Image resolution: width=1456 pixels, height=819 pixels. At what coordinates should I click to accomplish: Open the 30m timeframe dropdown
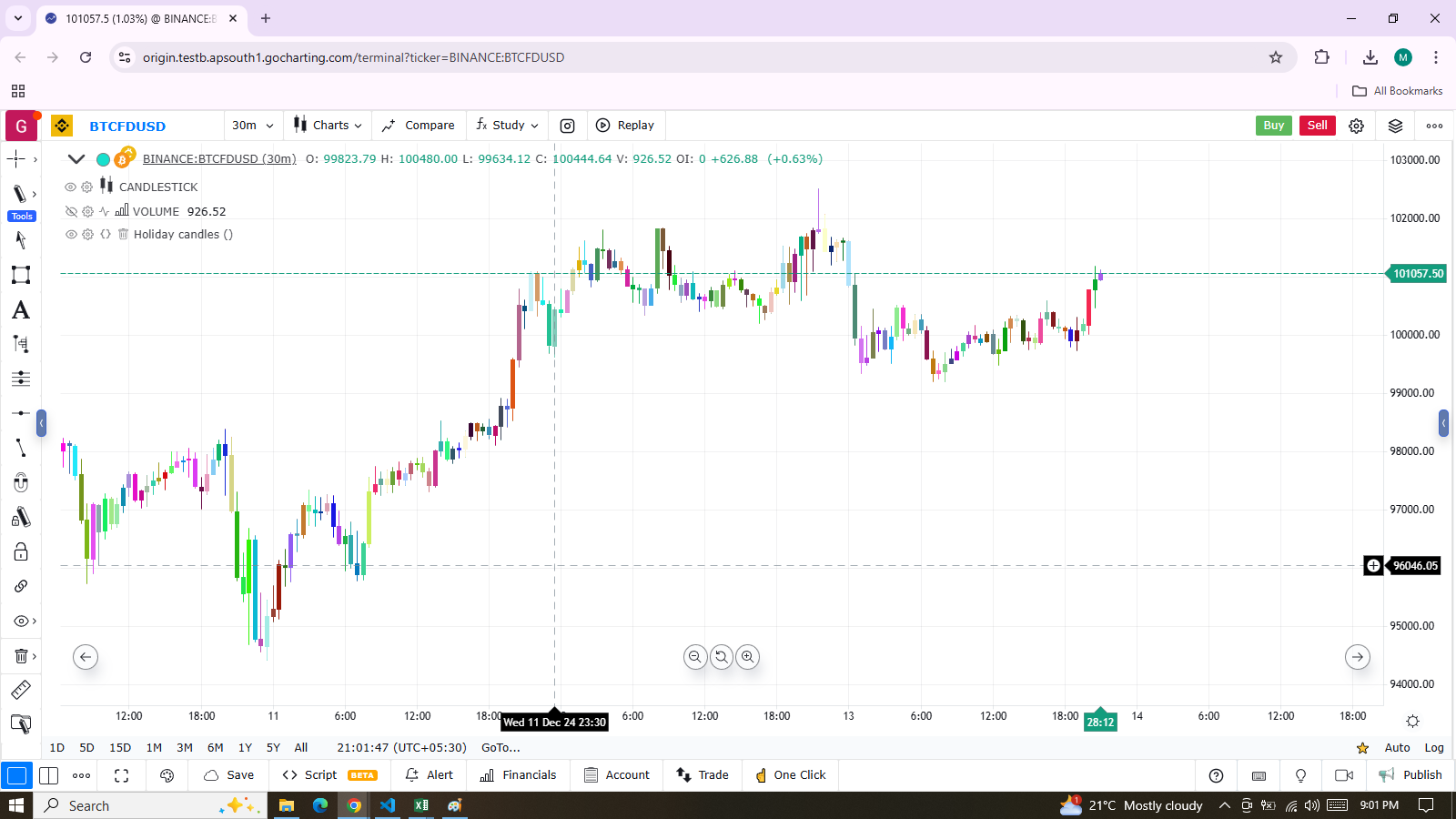tap(252, 126)
